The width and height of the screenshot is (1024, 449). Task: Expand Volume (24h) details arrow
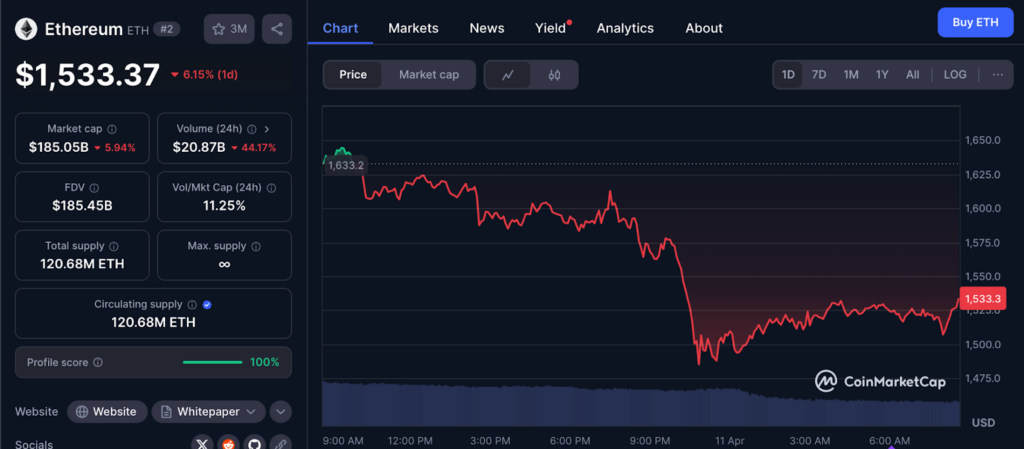coord(266,129)
